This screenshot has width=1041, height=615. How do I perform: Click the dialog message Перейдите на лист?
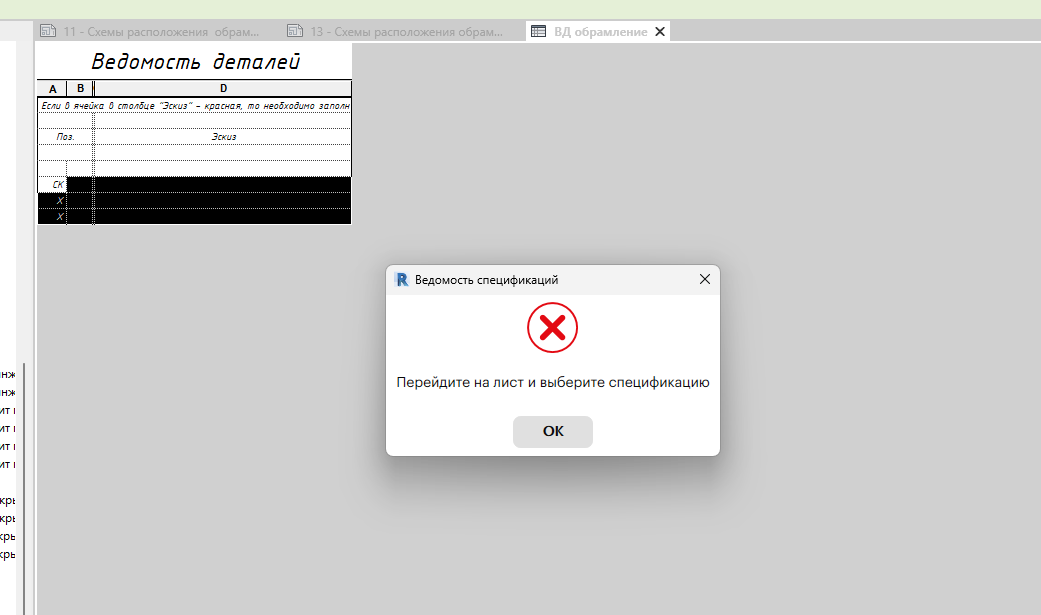tap(552, 383)
